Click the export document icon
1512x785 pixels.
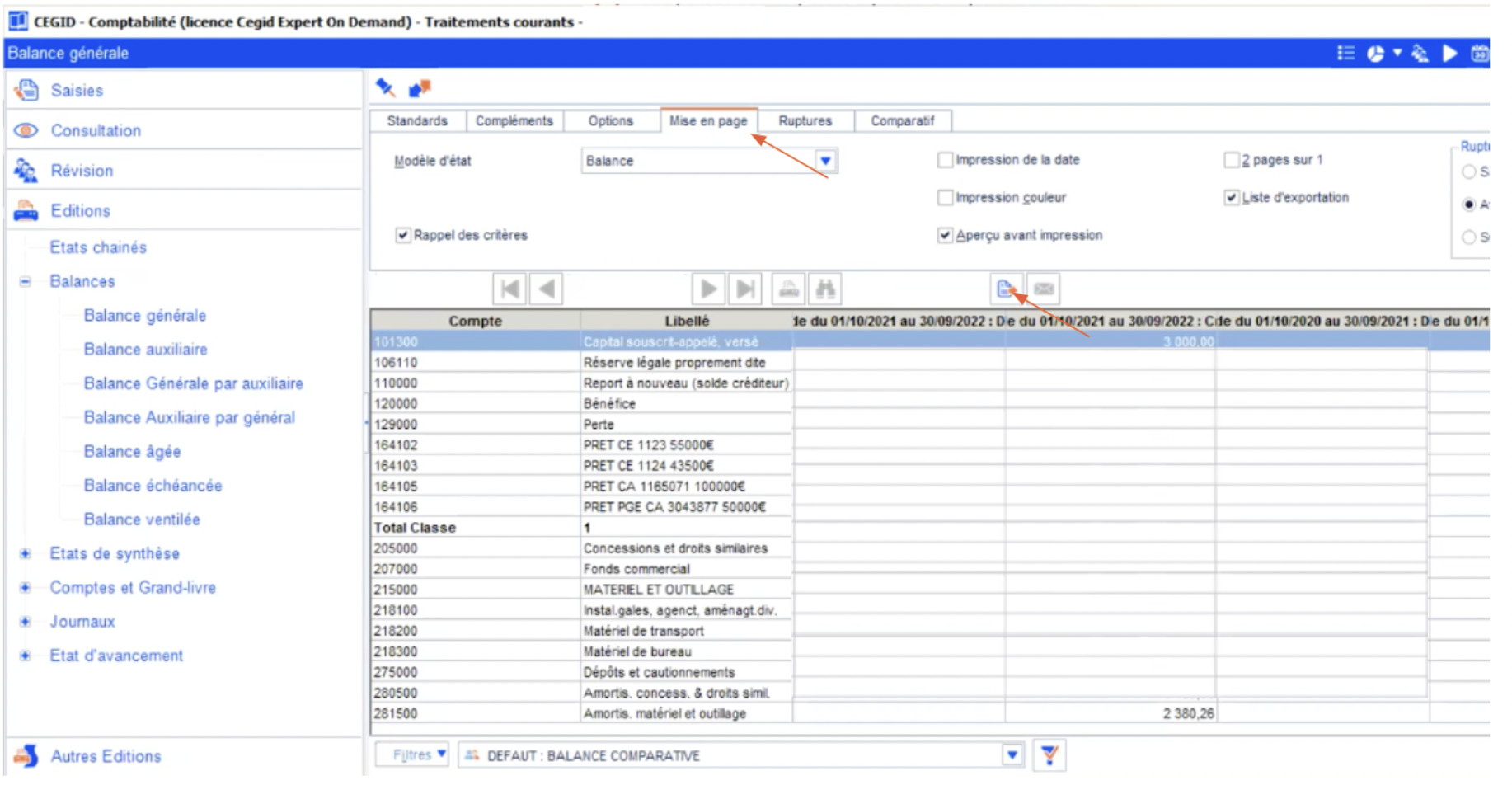tap(1007, 289)
